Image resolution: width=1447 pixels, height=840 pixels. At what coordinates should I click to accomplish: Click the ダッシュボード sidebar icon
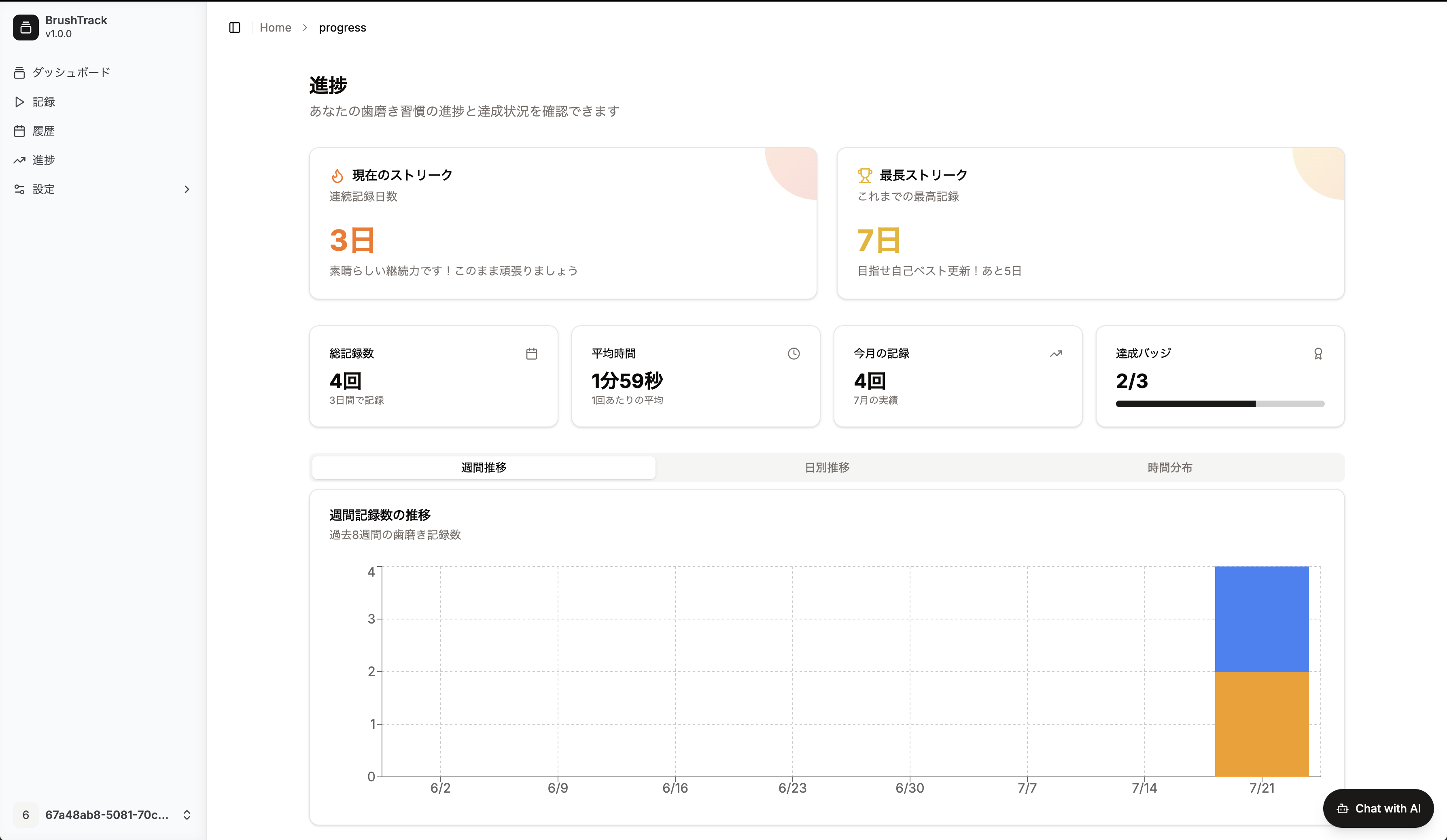[x=19, y=72]
